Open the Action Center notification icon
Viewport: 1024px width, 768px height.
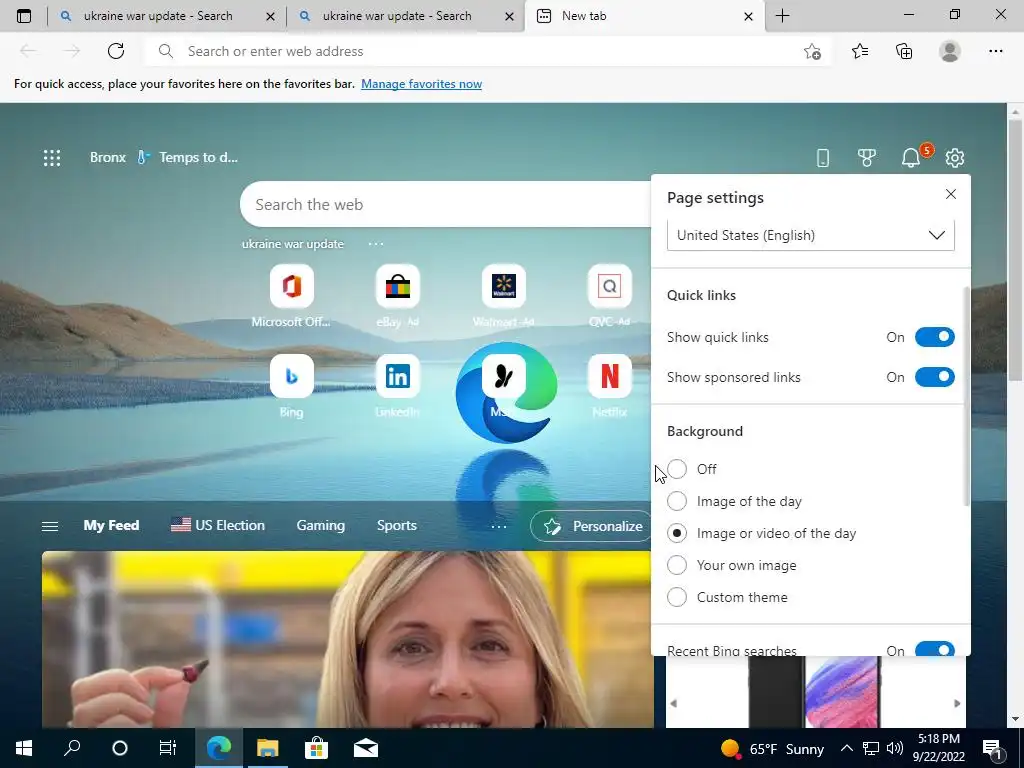pyautogui.click(x=993, y=748)
